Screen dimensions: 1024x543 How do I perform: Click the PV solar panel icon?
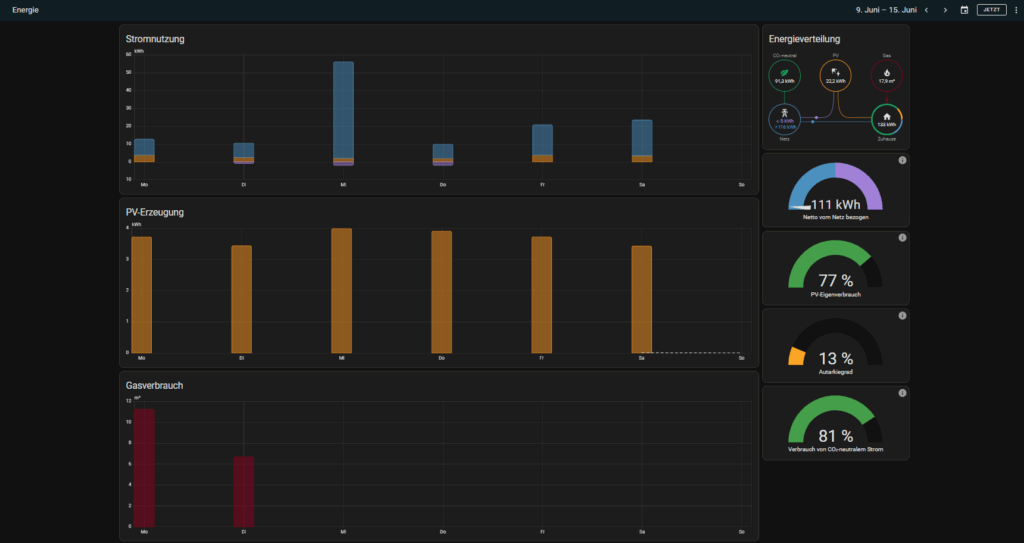[835, 72]
